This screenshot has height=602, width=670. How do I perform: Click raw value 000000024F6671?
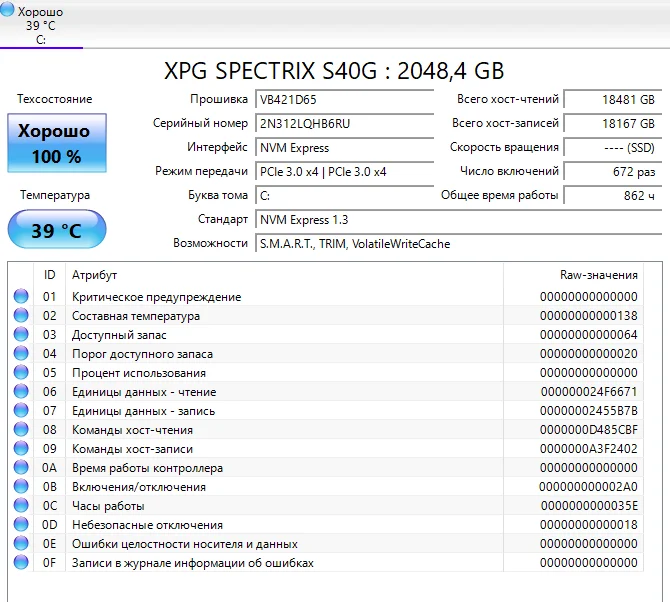[x=589, y=392]
